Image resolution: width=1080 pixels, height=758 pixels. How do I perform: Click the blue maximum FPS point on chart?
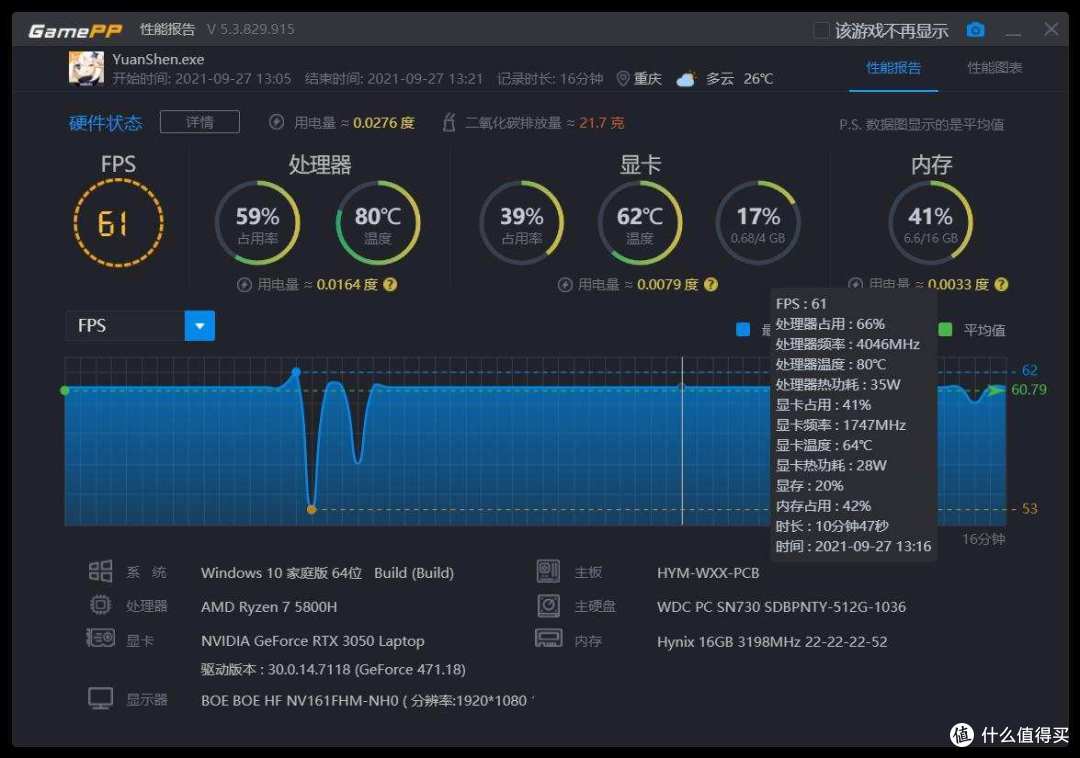295,372
